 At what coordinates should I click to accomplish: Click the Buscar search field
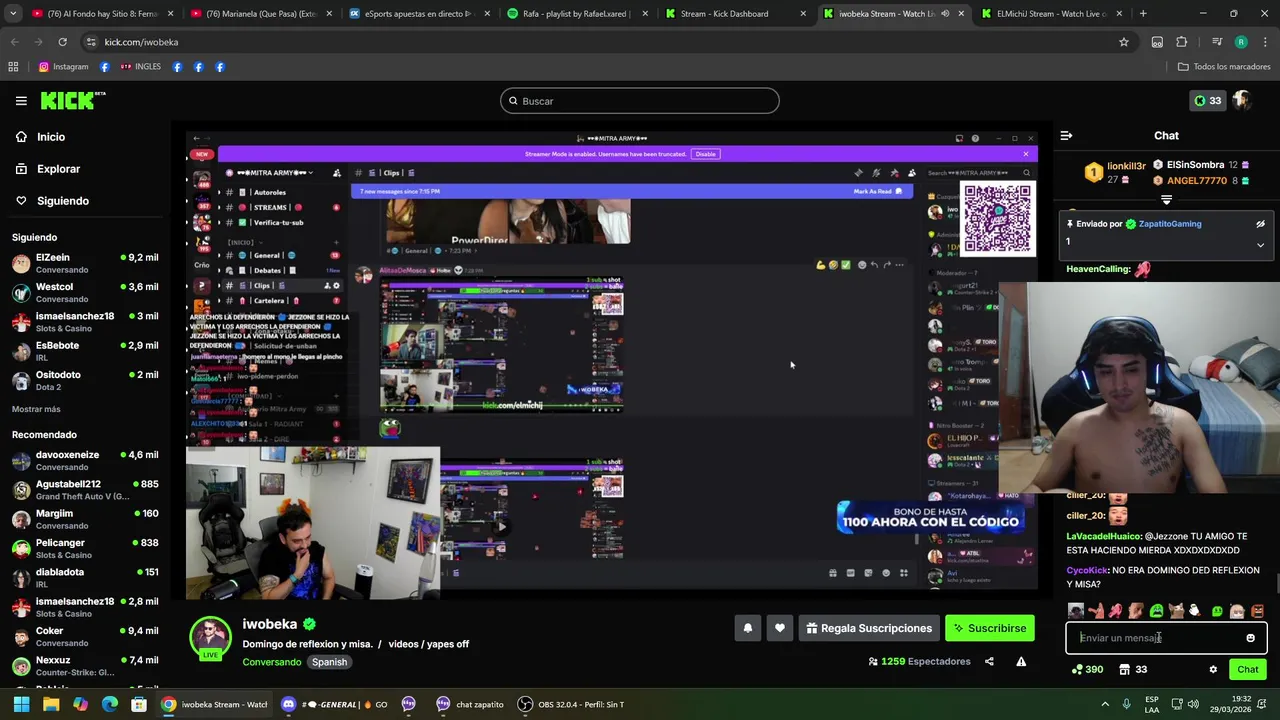[640, 101]
